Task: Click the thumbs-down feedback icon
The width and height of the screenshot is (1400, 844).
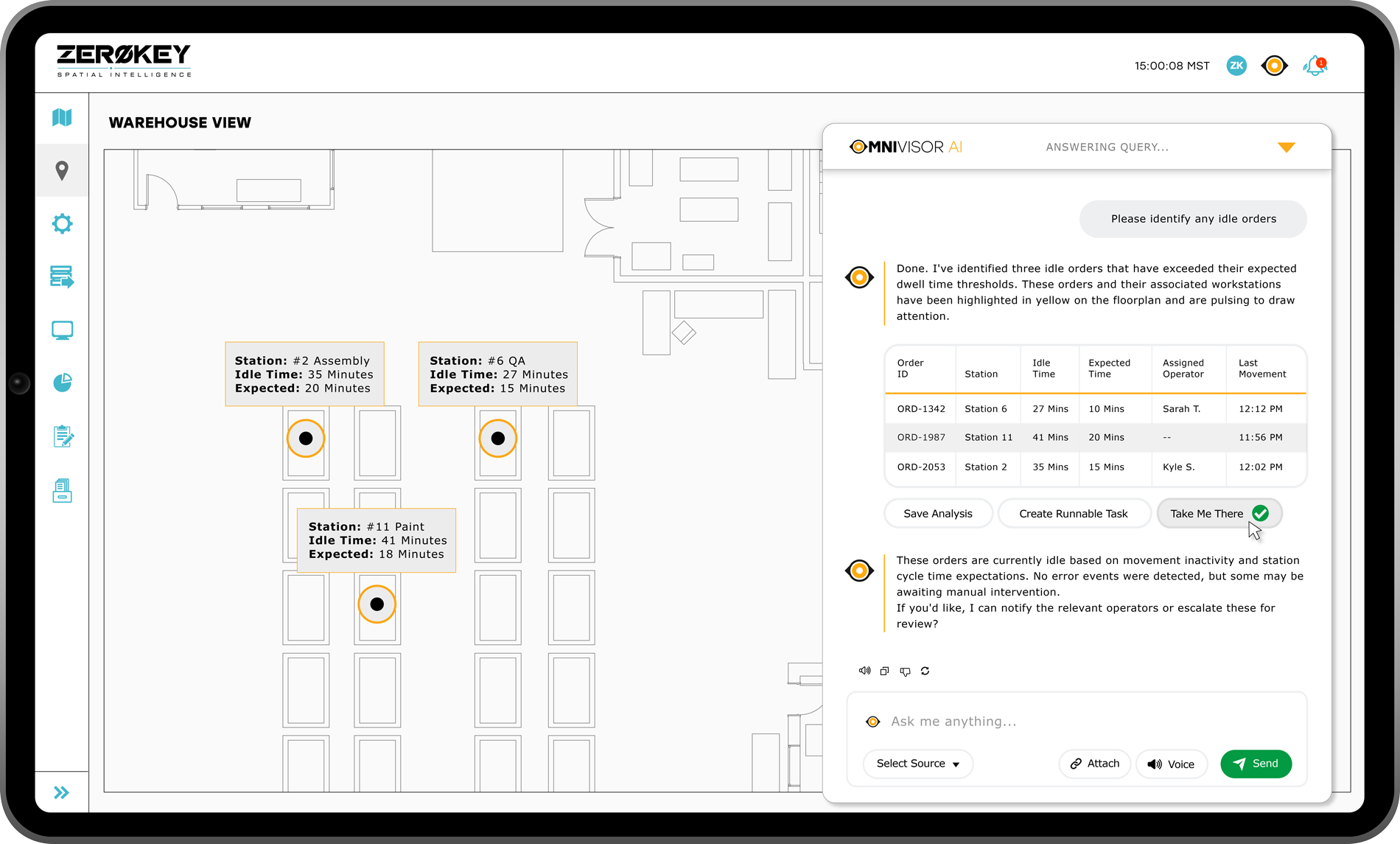Action: [905, 671]
